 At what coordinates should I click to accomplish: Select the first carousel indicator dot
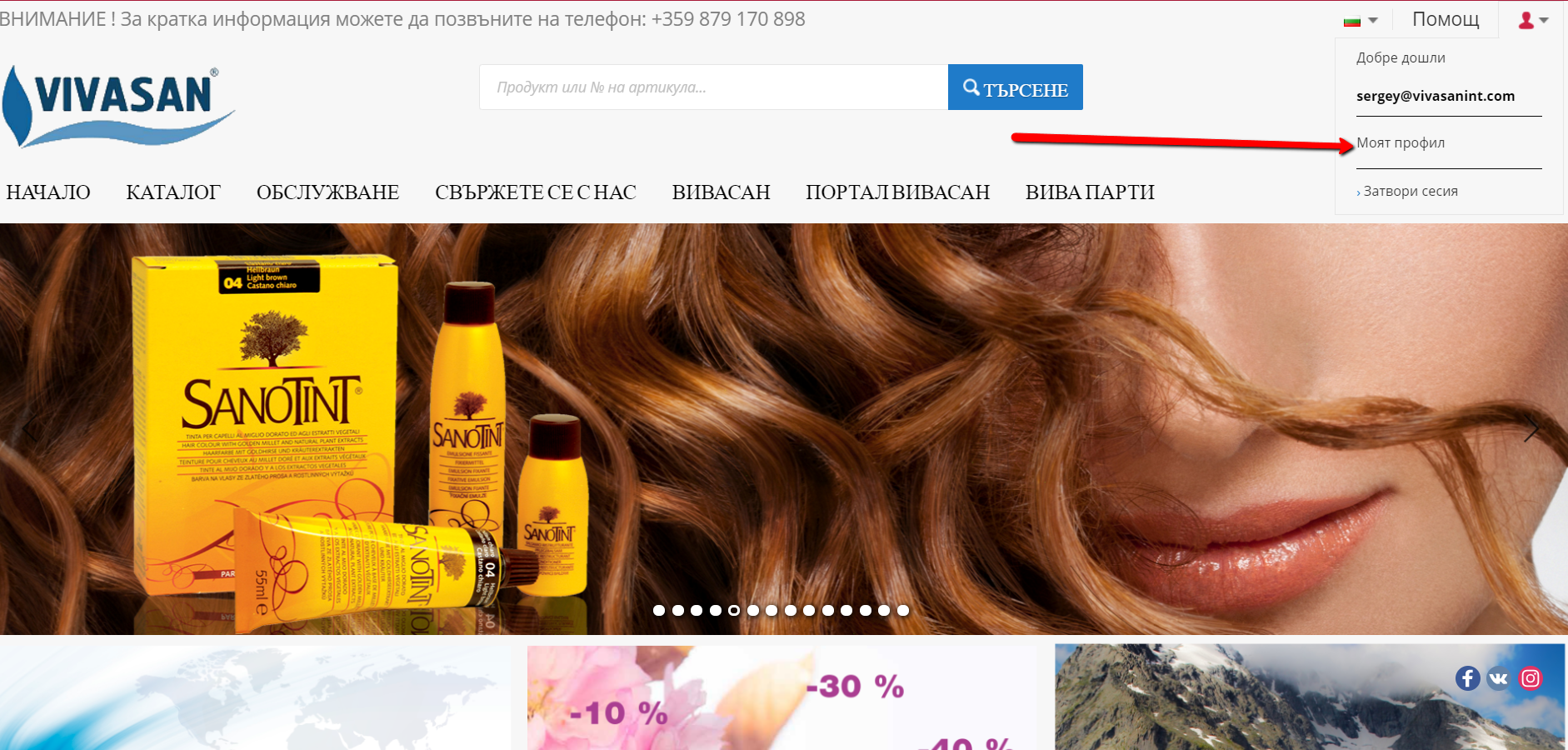(x=659, y=610)
